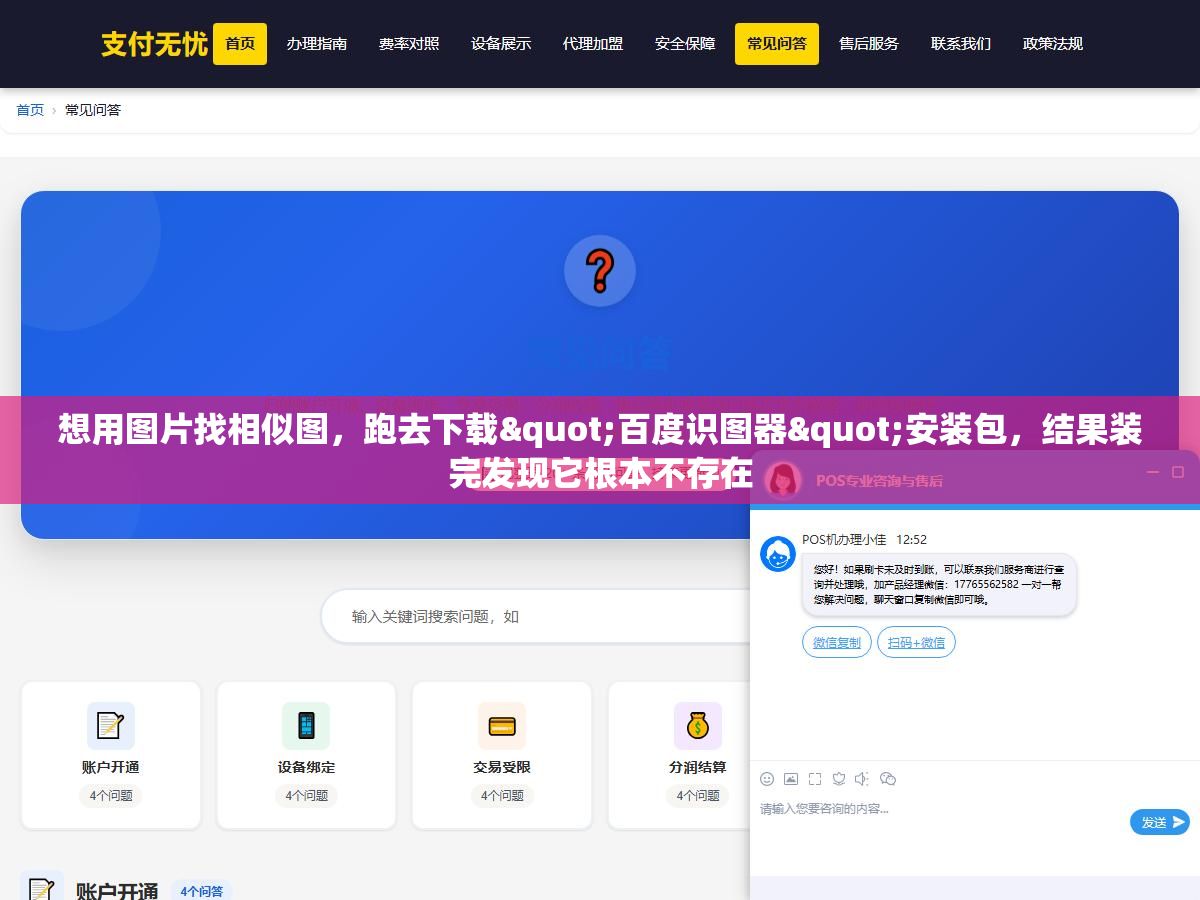Click the 首页 breadcrumb link

tap(30, 110)
